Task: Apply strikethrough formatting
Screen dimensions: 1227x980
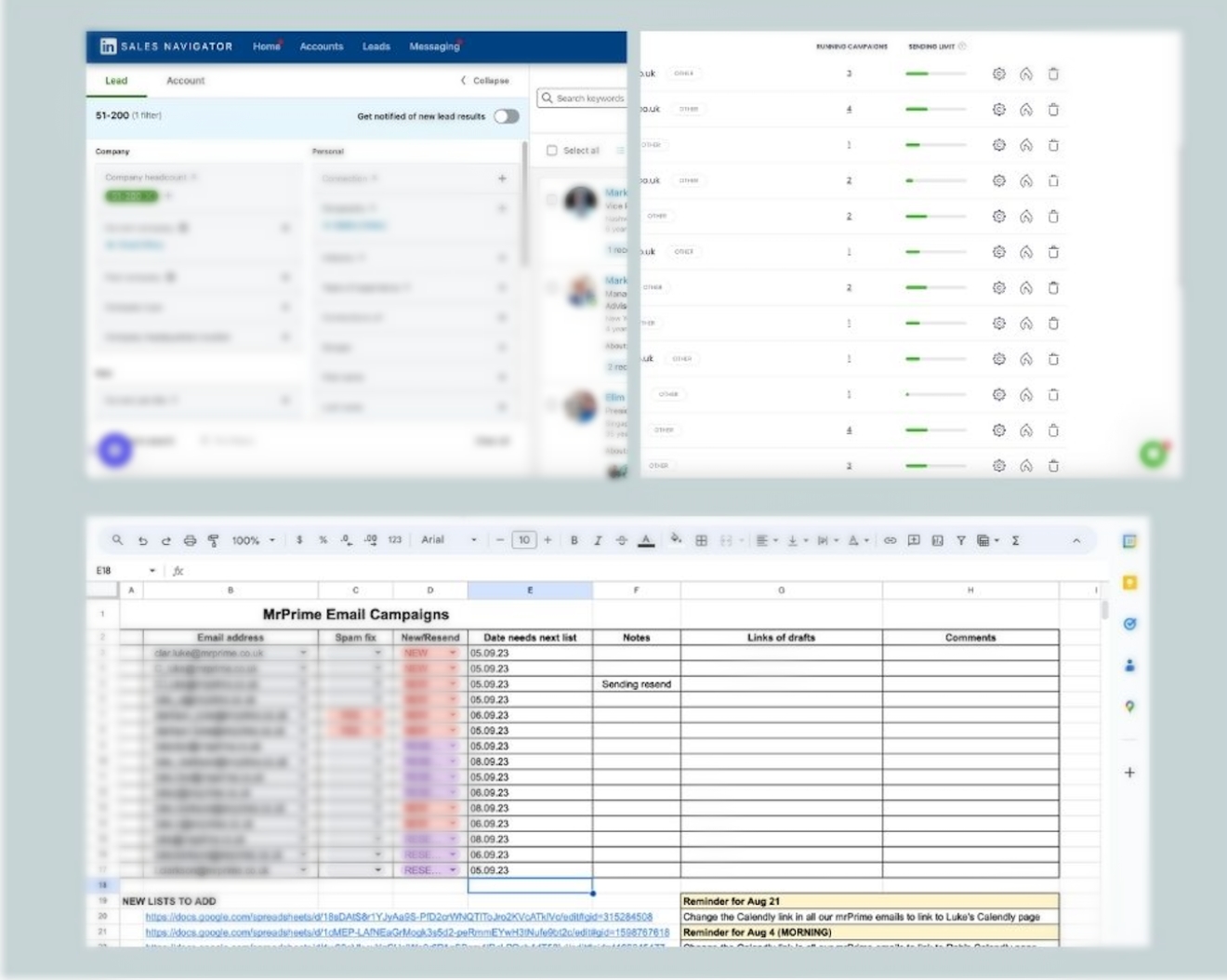Action: (x=621, y=540)
